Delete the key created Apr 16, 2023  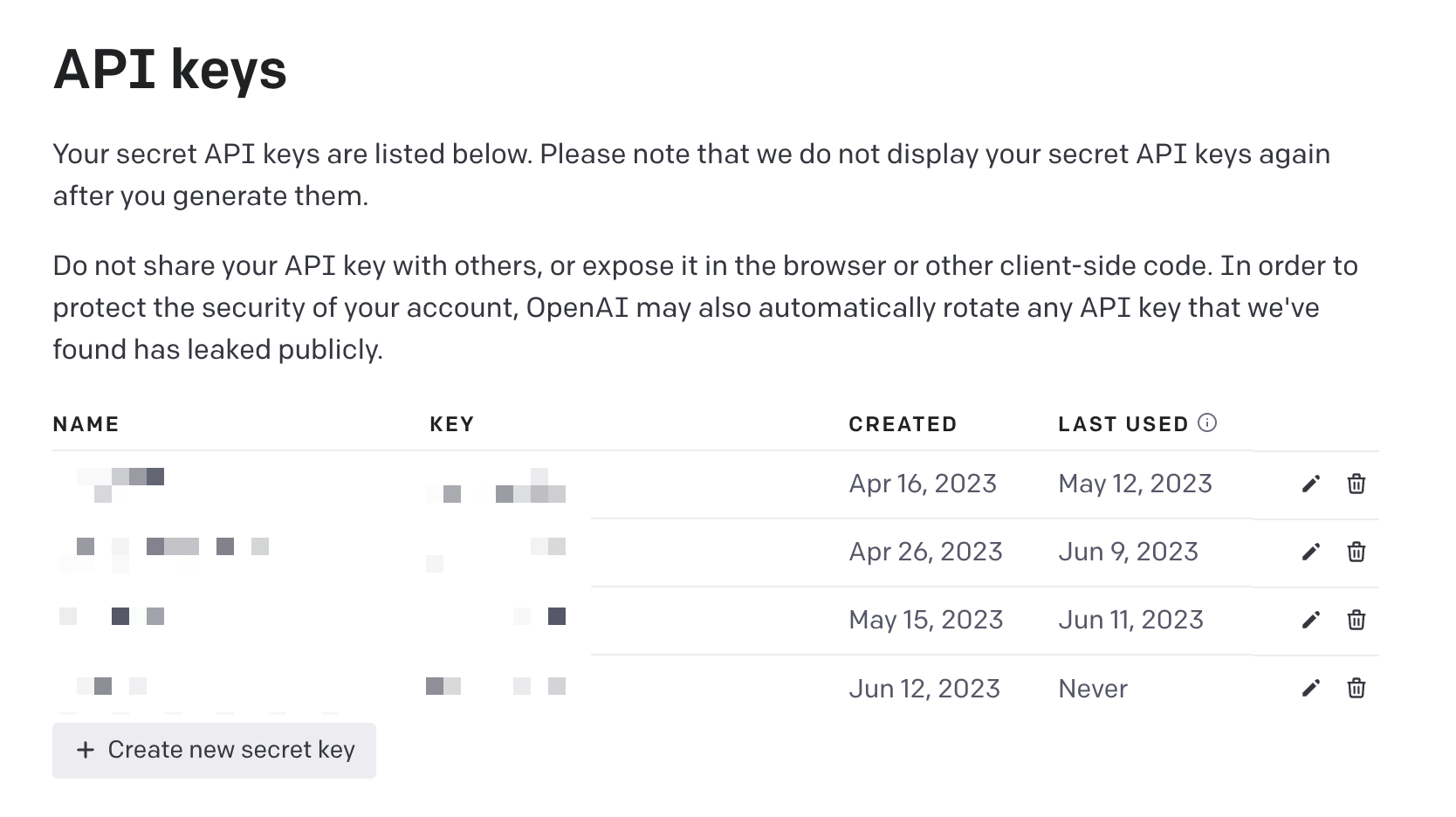[x=1356, y=484]
